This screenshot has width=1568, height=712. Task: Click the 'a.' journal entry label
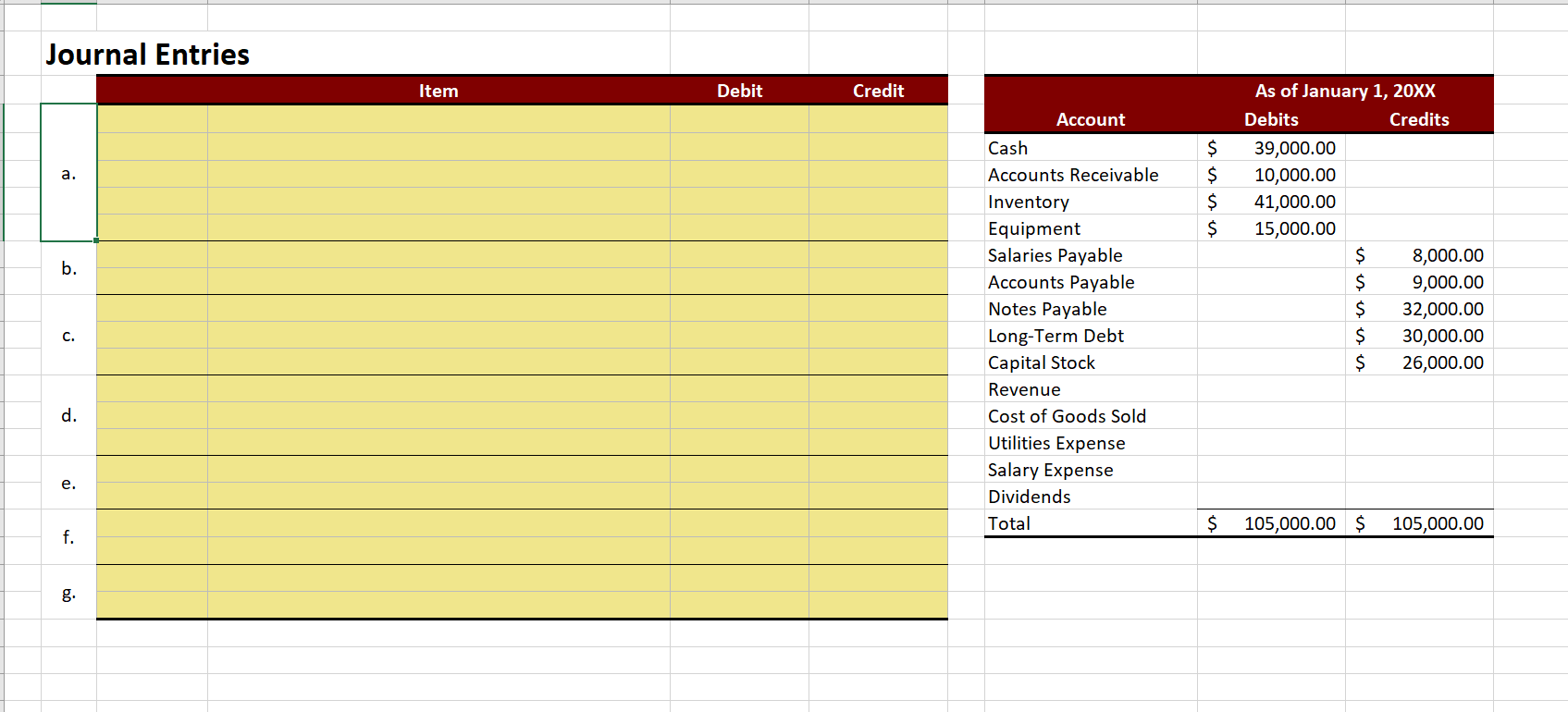coord(68,173)
